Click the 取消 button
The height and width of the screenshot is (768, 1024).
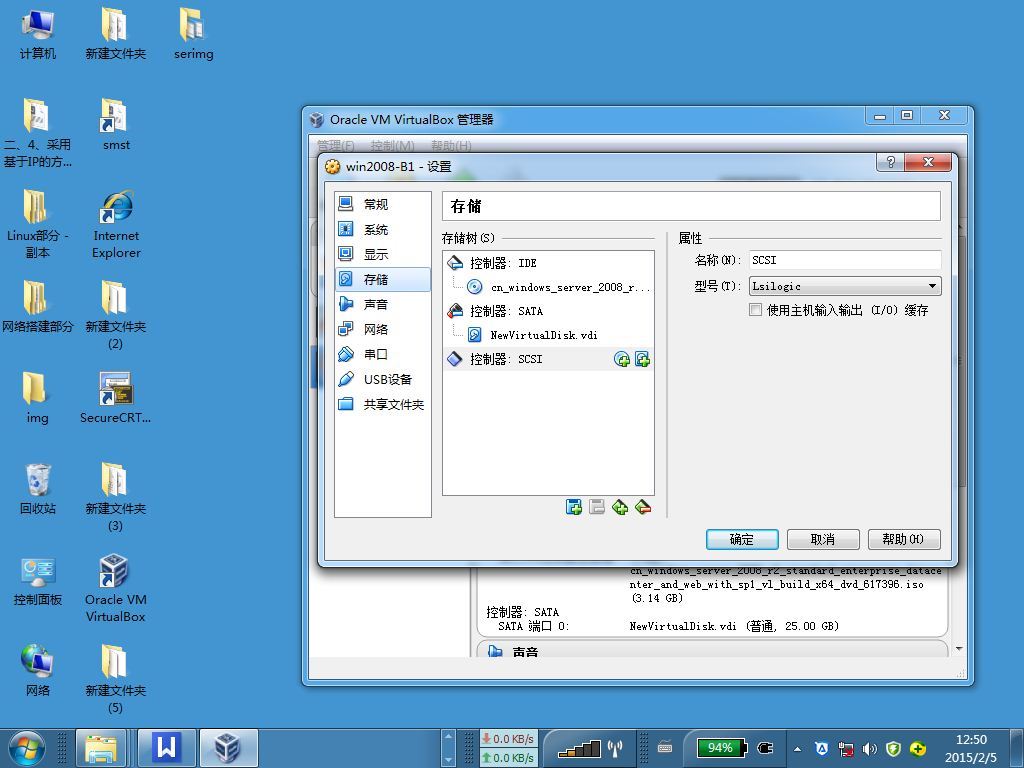pyautogui.click(x=823, y=539)
